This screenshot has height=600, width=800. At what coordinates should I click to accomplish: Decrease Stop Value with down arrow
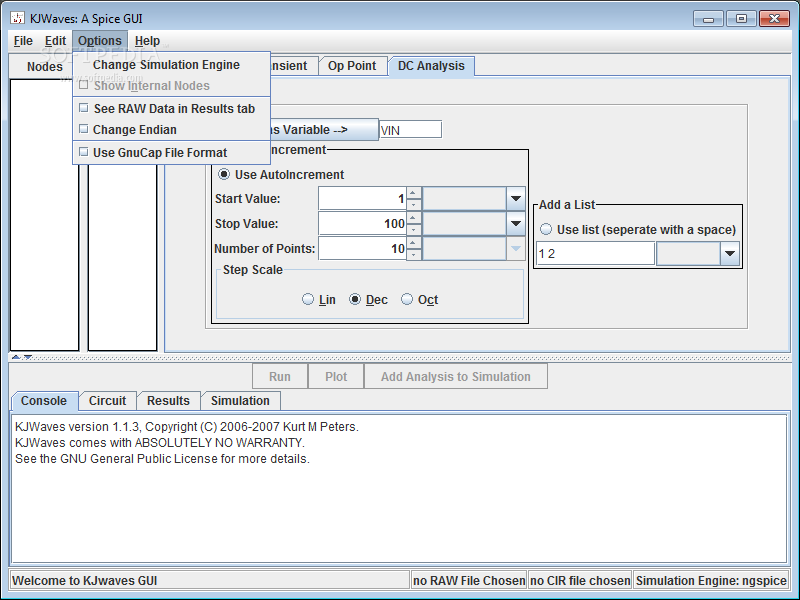click(x=414, y=230)
